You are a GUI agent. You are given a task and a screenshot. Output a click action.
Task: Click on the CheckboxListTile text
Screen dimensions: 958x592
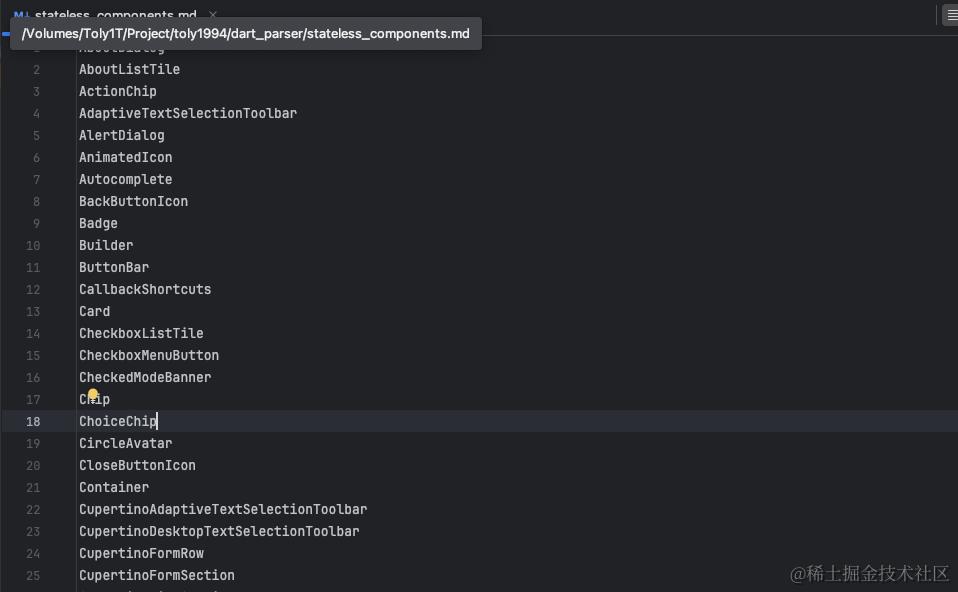[x=141, y=334]
